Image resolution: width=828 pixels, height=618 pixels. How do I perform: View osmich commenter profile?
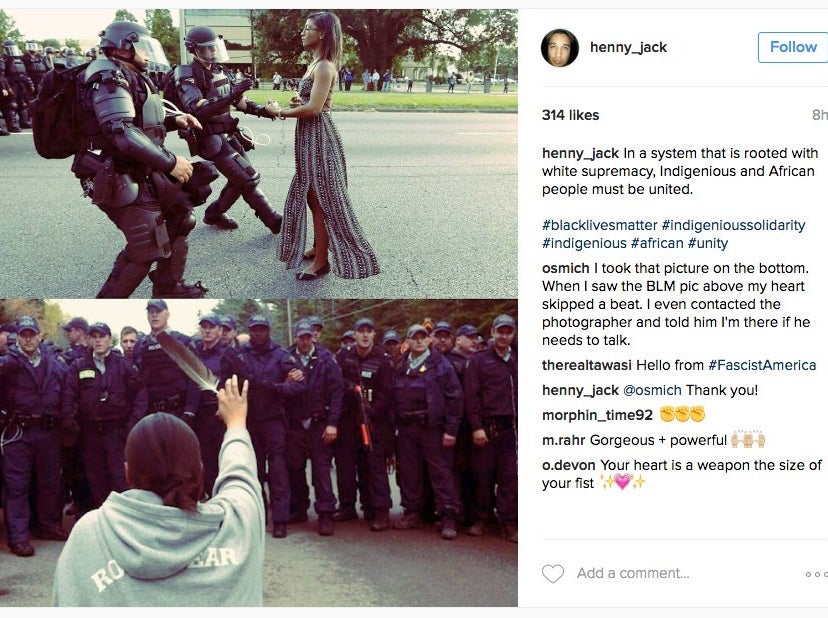click(x=566, y=268)
